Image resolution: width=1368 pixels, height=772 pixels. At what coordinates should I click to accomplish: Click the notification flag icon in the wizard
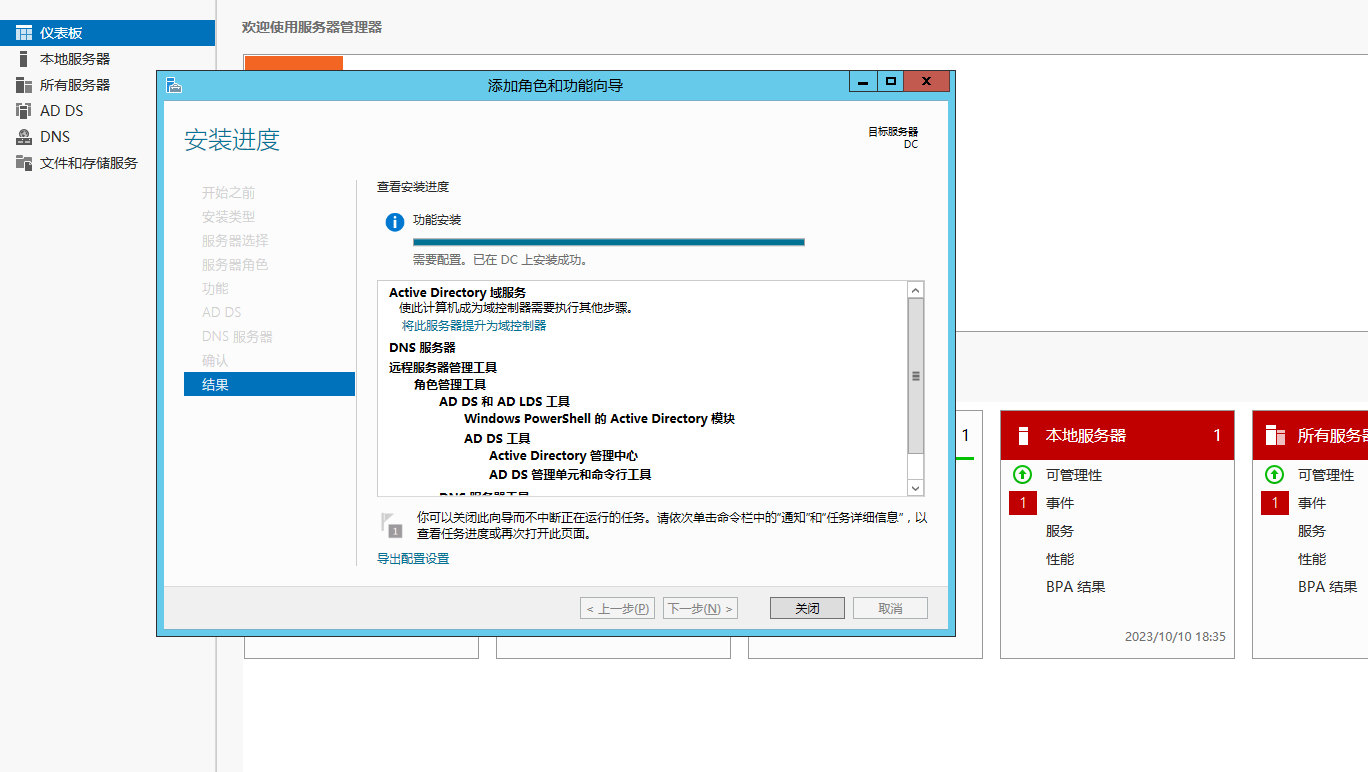392,524
